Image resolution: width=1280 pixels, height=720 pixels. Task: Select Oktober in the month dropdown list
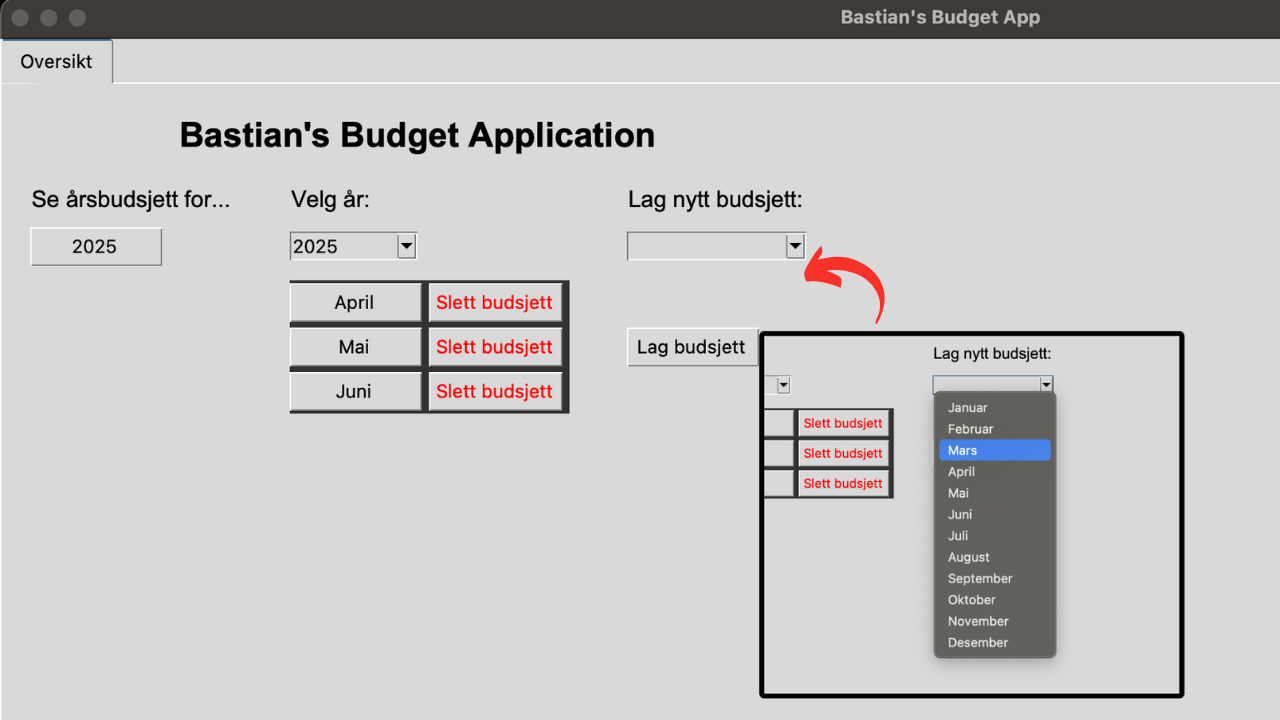coord(994,600)
